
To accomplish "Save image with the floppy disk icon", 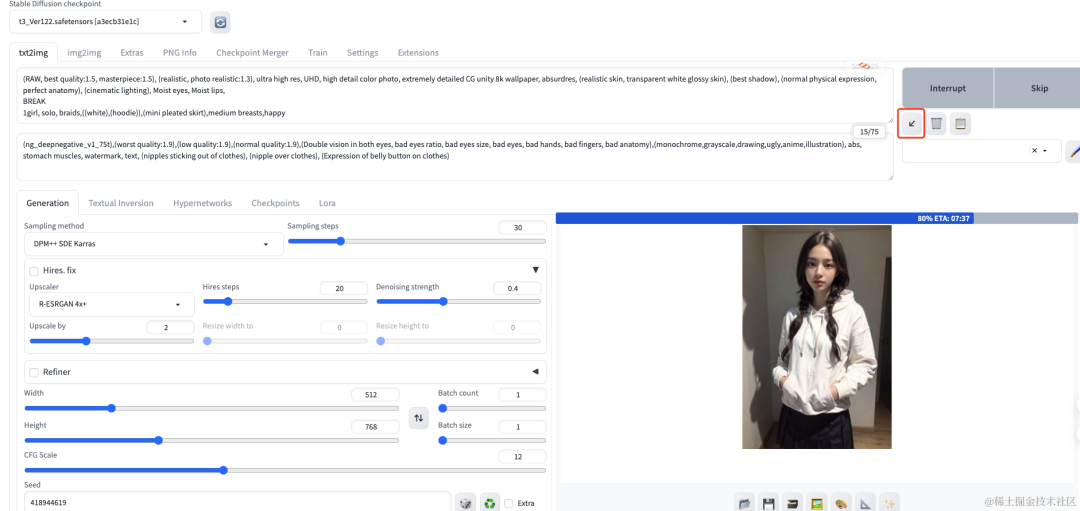I will point(769,503).
